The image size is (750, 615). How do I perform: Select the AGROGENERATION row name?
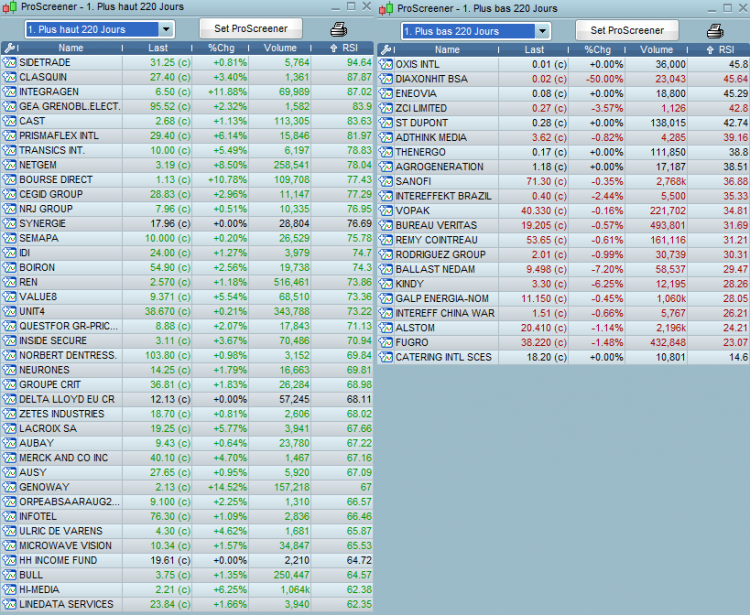[x=440, y=167]
